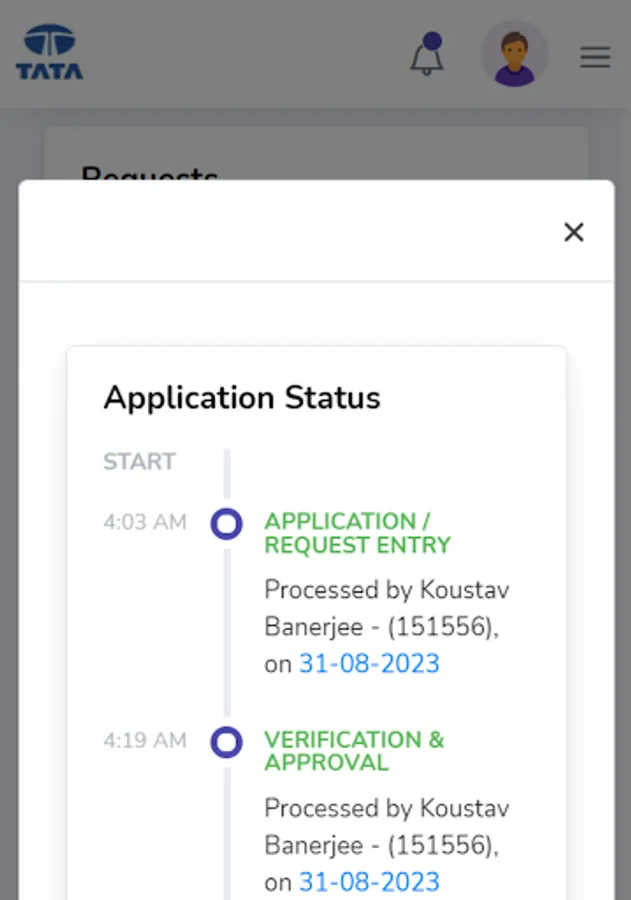
Task: Click the 4:03 AM timestamp
Action: click(145, 522)
